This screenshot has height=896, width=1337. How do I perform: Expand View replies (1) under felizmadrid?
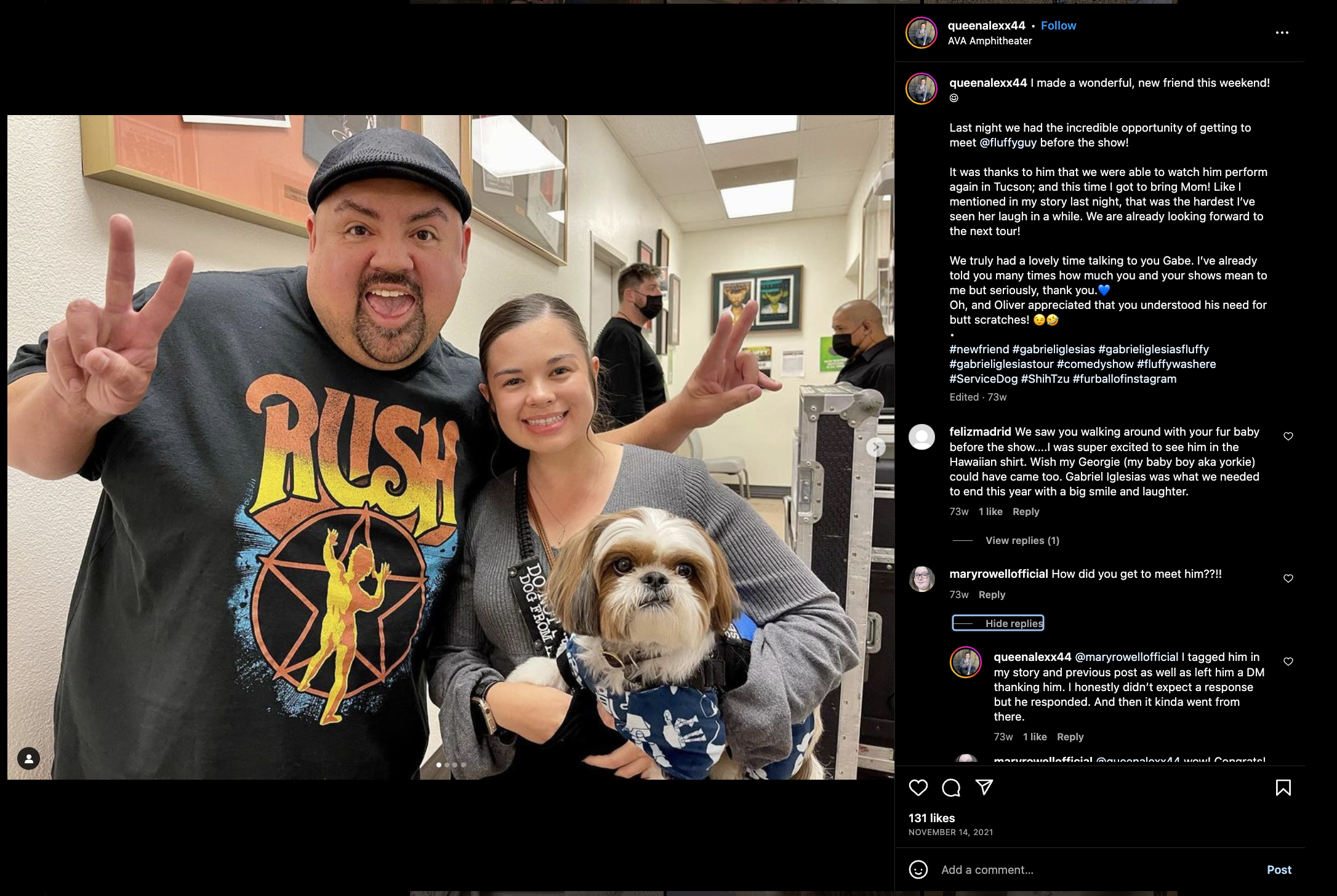(1022, 540)
